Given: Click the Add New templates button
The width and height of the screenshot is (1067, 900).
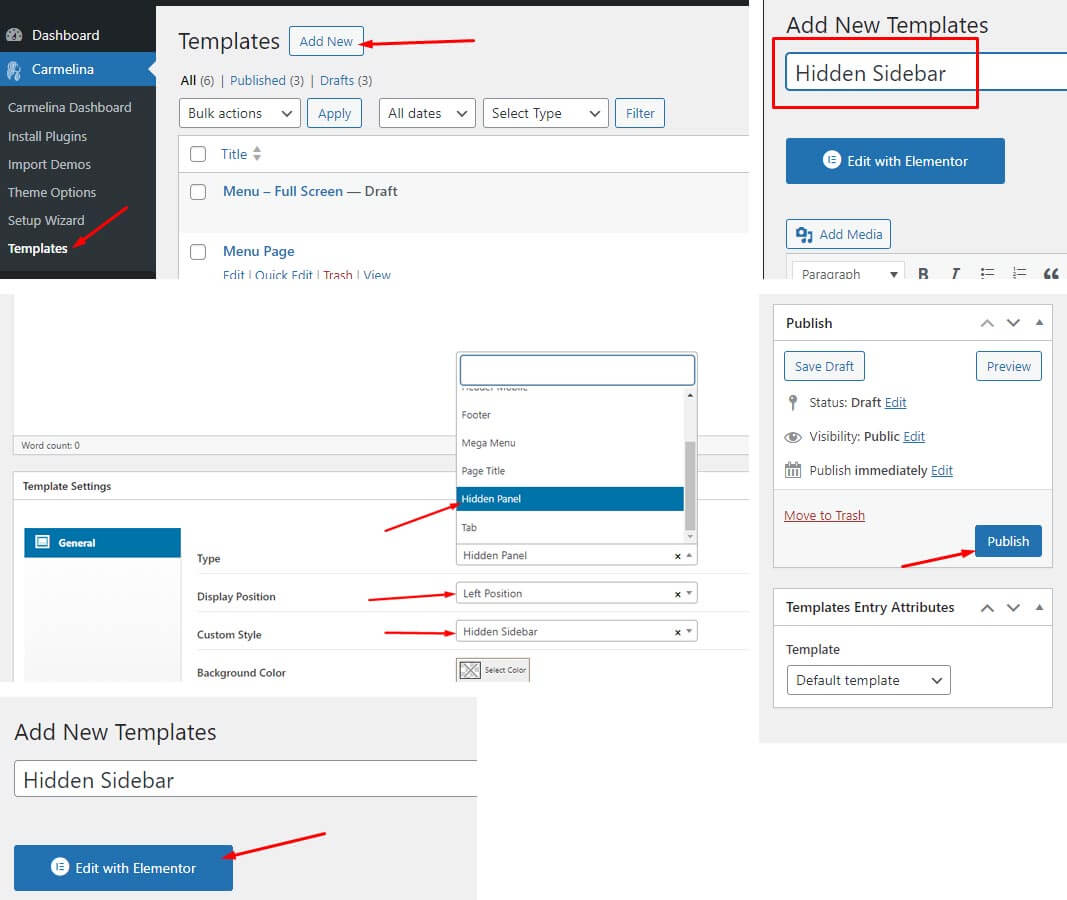Looking at the screenshot, I should click(x=326, y=41).
